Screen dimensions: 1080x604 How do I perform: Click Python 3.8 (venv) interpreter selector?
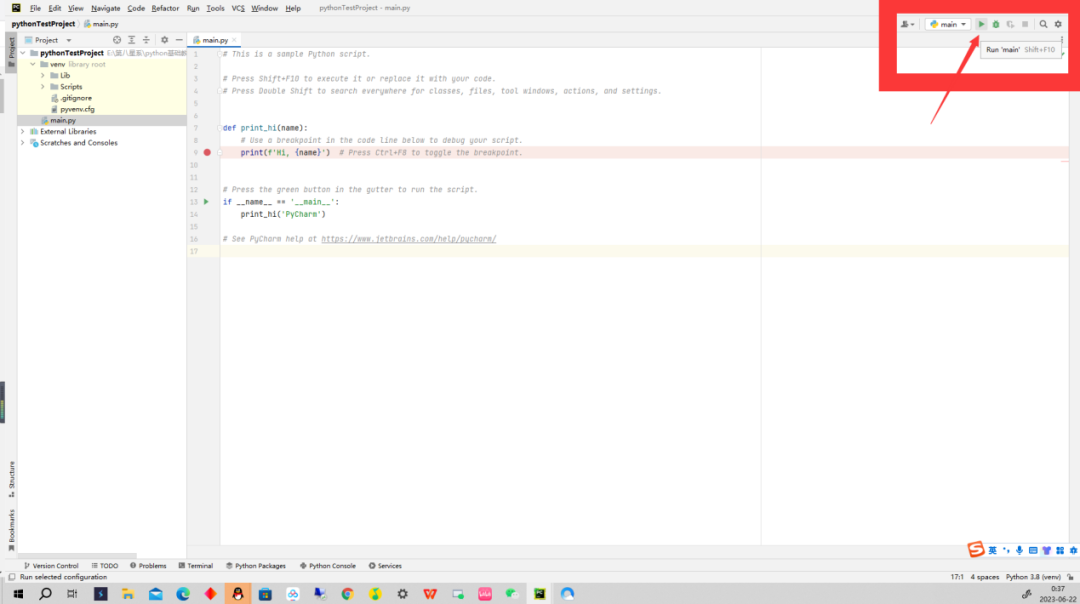tap(1033, 577)
